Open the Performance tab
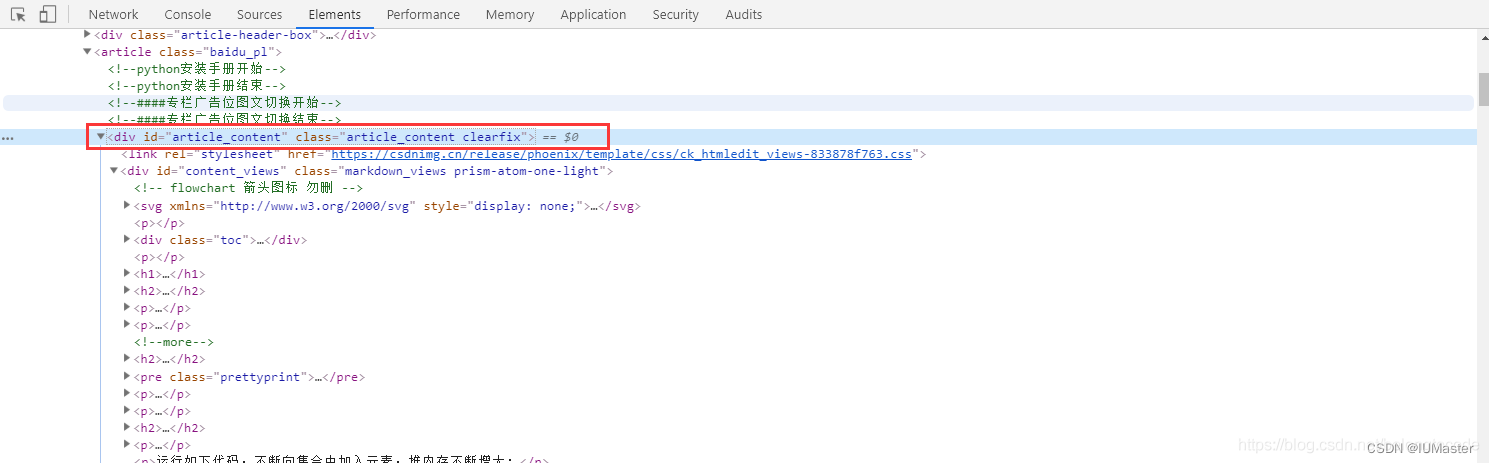1489x463 pixels. pos(423,14)
